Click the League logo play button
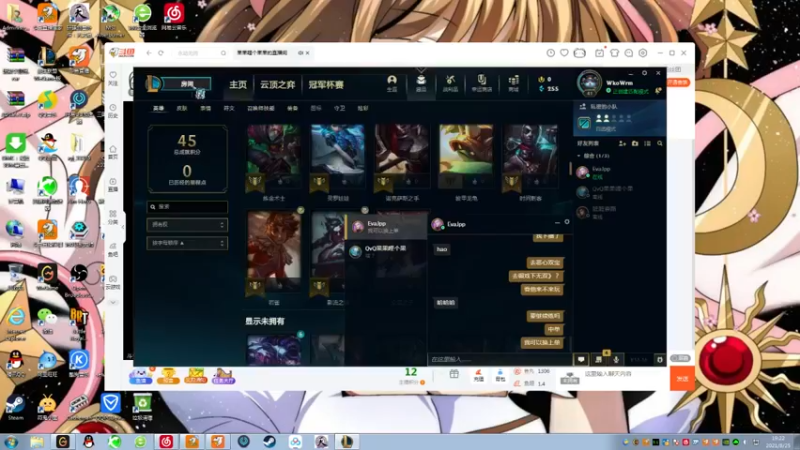 (x=153, y=84)
